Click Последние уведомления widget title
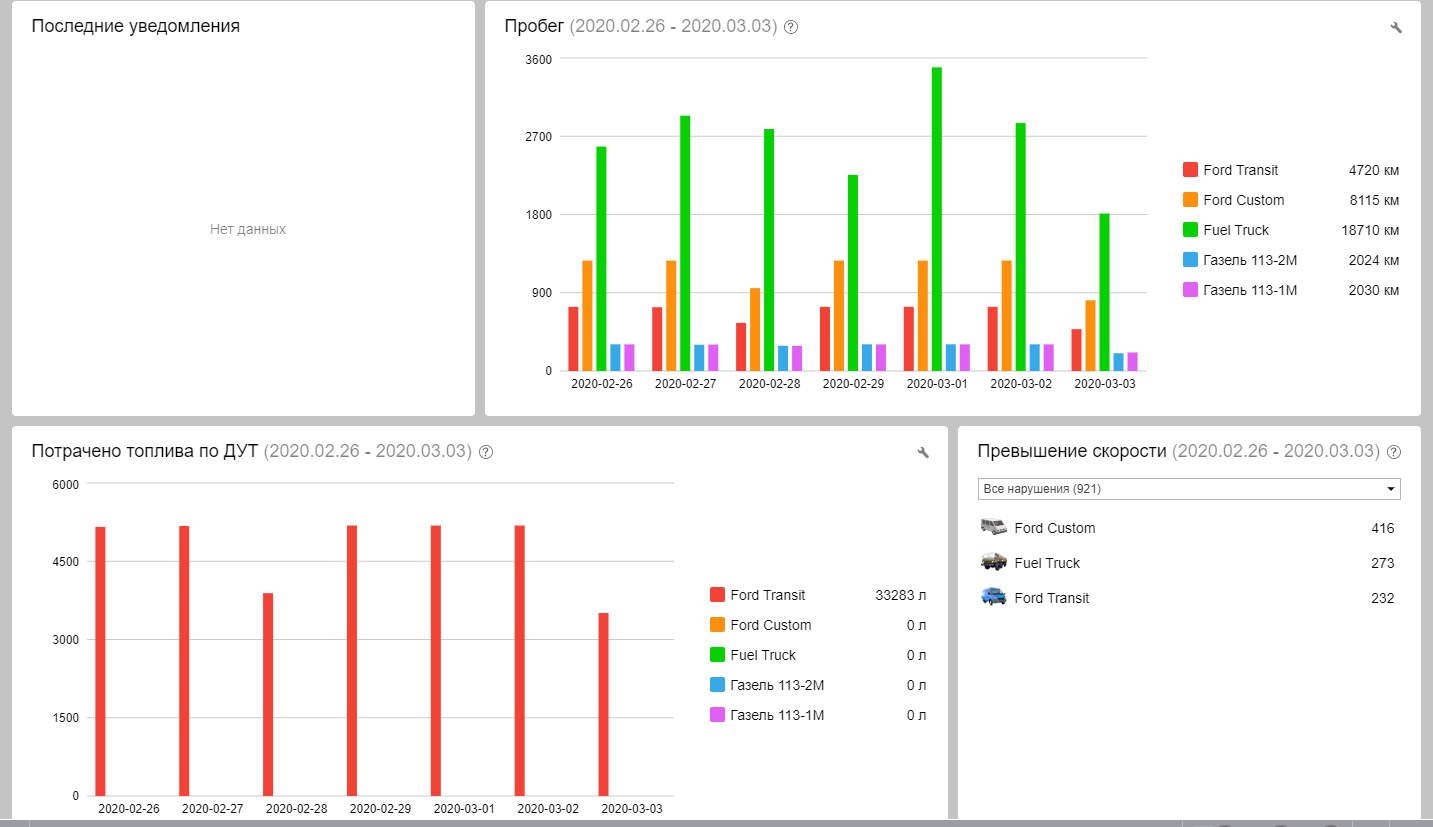This screenshot has height=827, width=1433. 135,27
